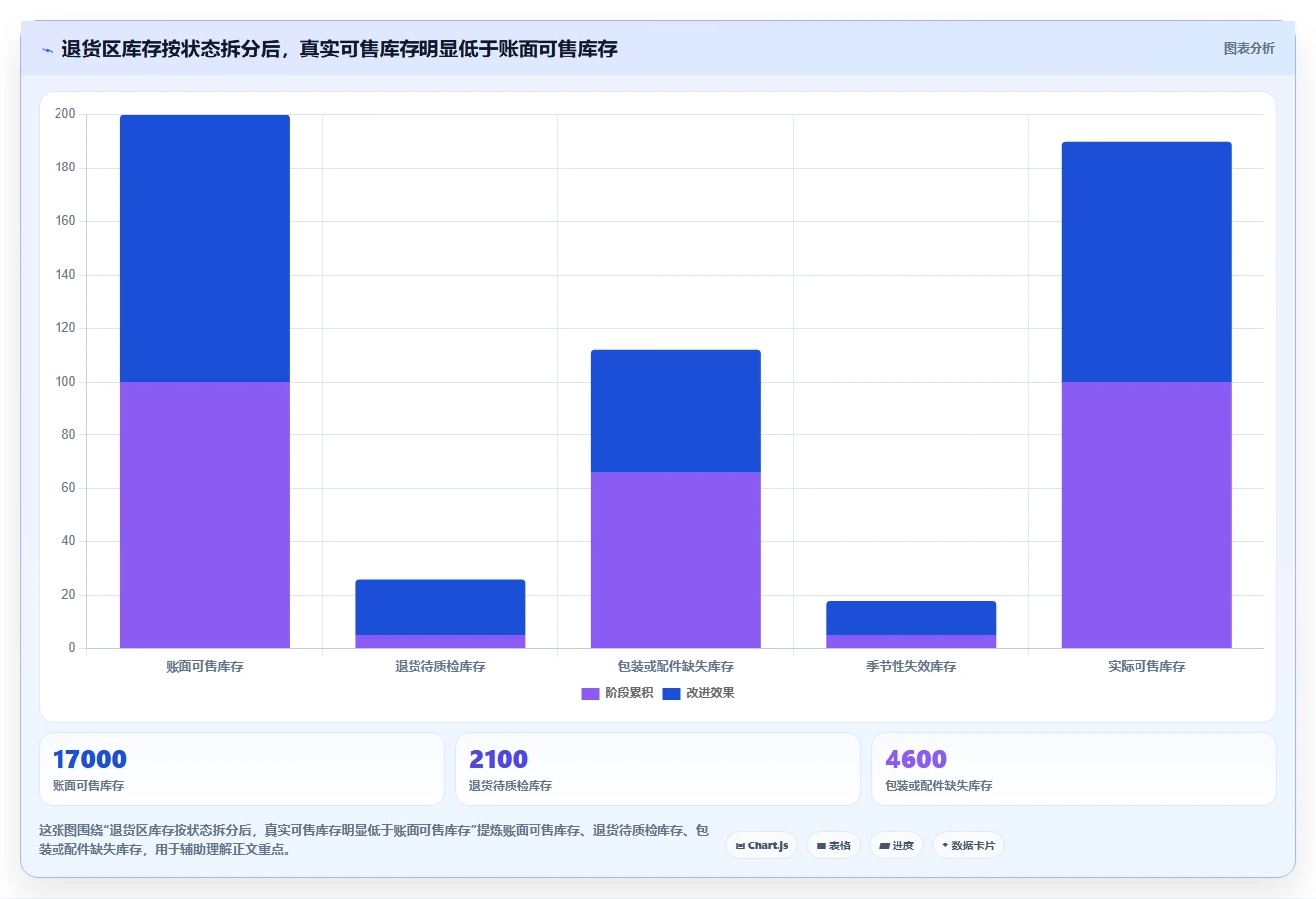
Task: Toggle the 改进效果 legend item
Action: point(698,693)
